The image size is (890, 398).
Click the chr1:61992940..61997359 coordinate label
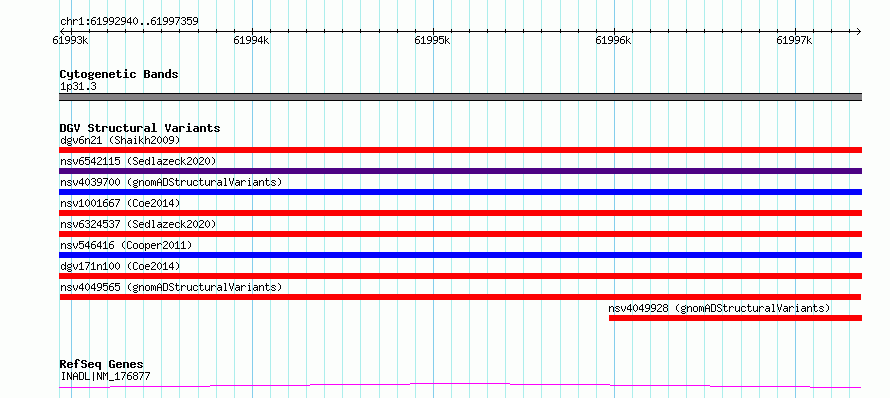129,22
